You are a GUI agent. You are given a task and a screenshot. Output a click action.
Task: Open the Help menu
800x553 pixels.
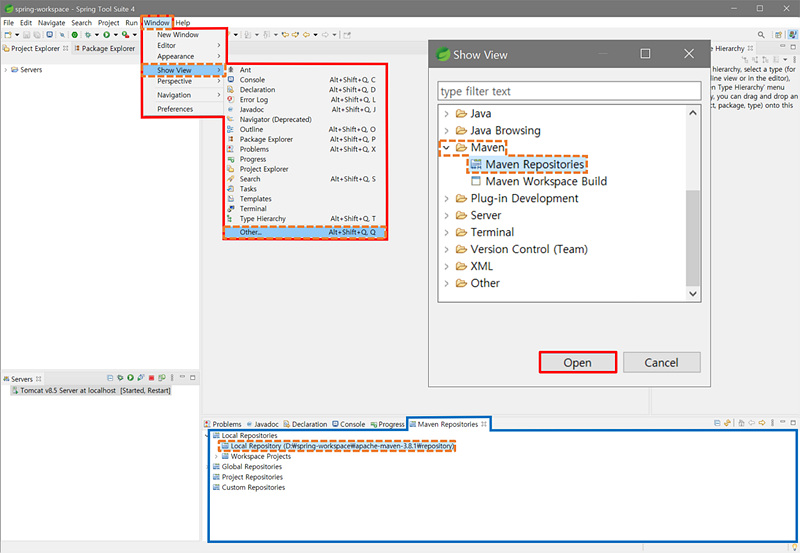coord(183,22)
